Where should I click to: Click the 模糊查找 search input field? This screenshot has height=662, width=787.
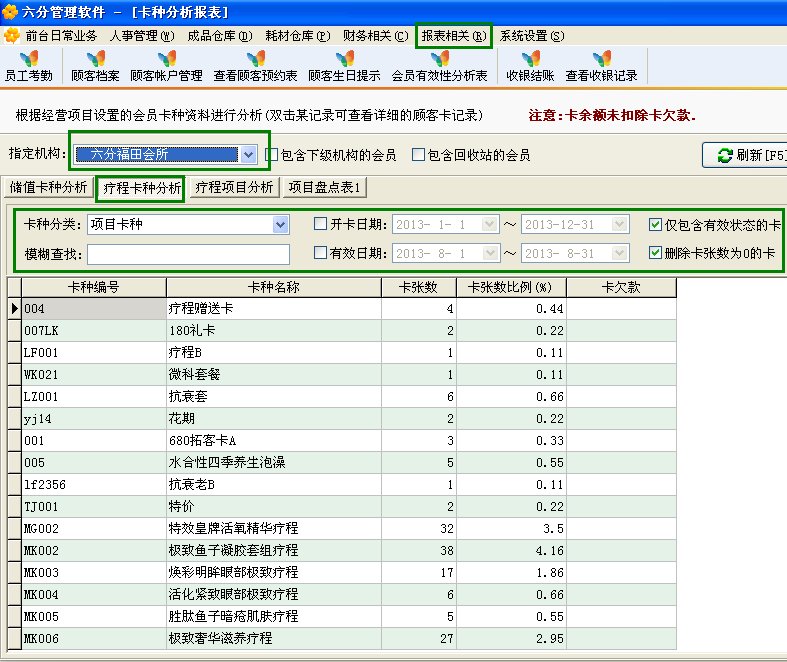pos(188,254)
